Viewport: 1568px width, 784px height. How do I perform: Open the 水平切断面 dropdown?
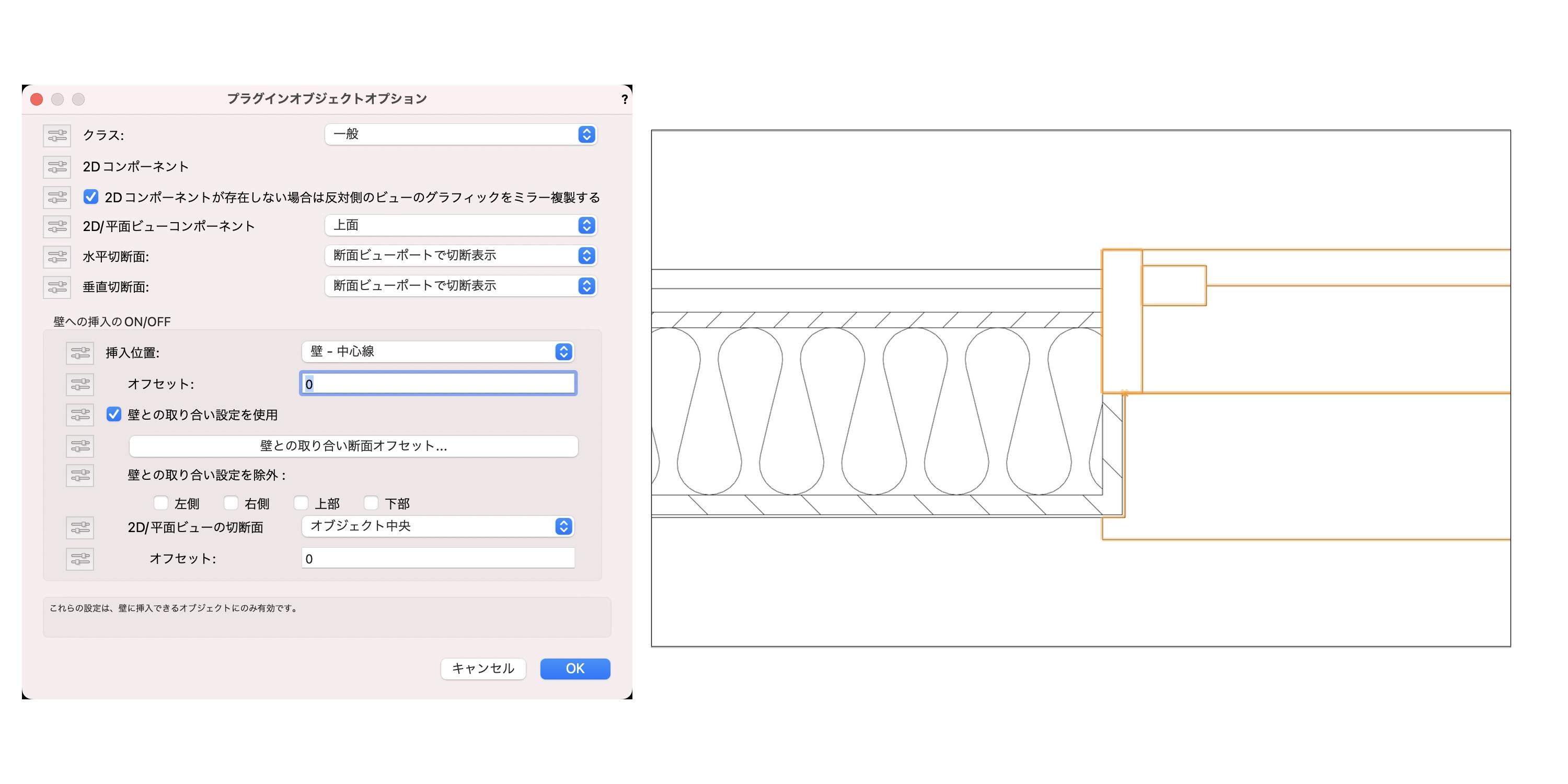click(461, 256)
